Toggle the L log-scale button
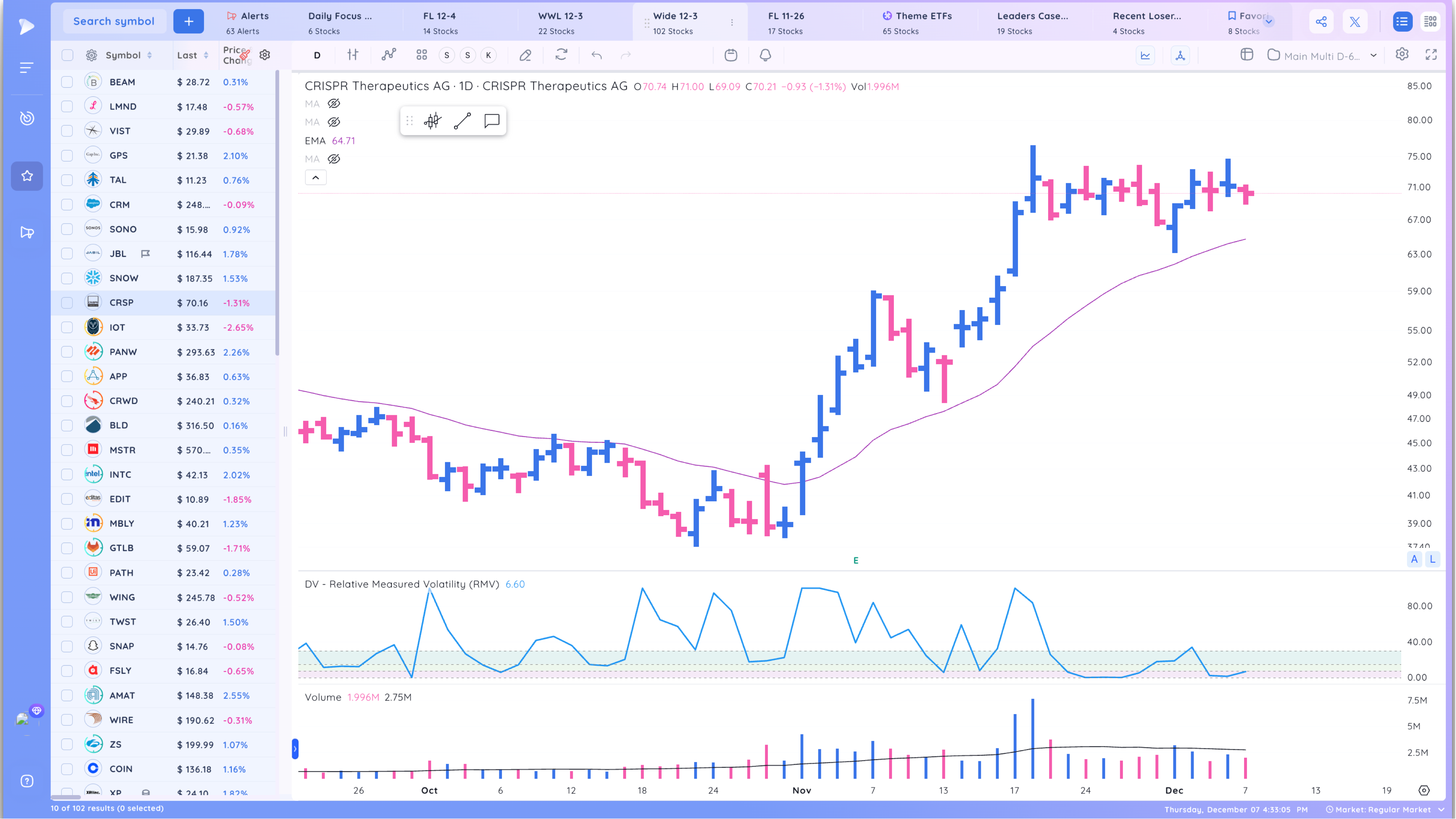 1432,559
